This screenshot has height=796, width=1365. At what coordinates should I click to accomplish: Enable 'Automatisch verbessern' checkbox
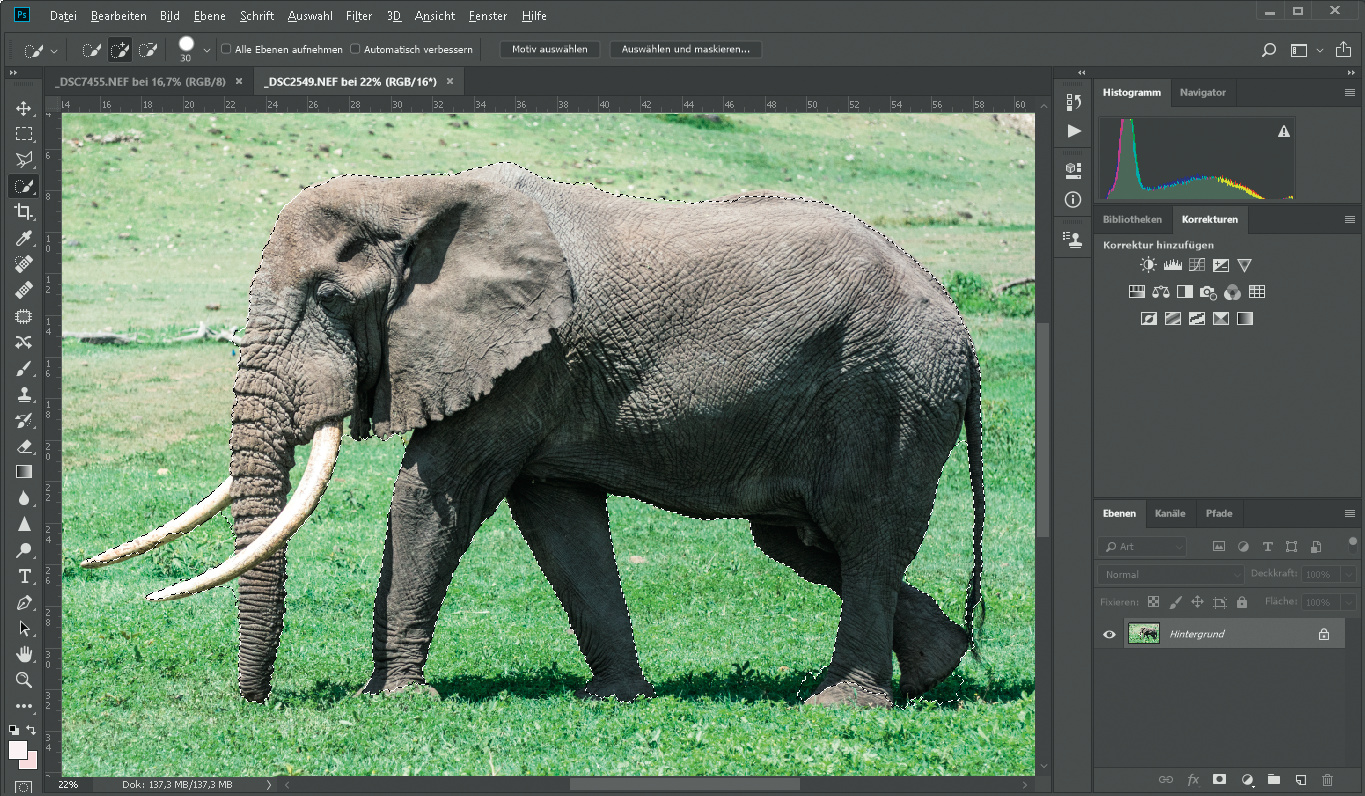[x=355, y=49]
